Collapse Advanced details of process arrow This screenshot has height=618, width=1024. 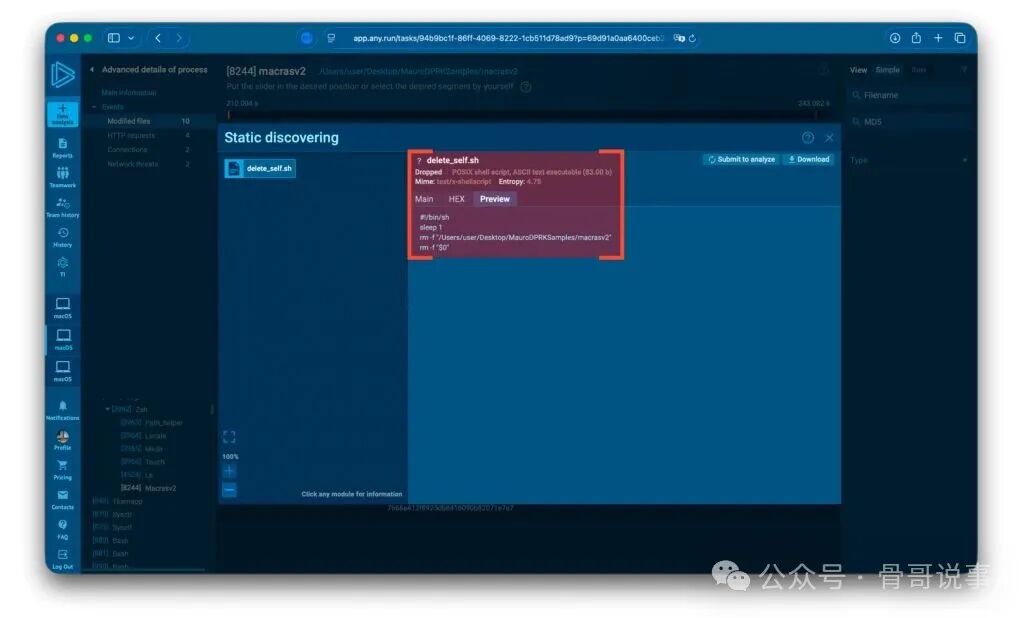(x=92, y=69)
